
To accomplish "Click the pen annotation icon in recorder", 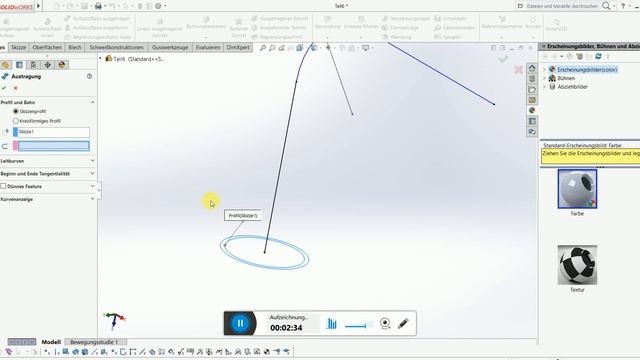I will click(x=403, y=324).
